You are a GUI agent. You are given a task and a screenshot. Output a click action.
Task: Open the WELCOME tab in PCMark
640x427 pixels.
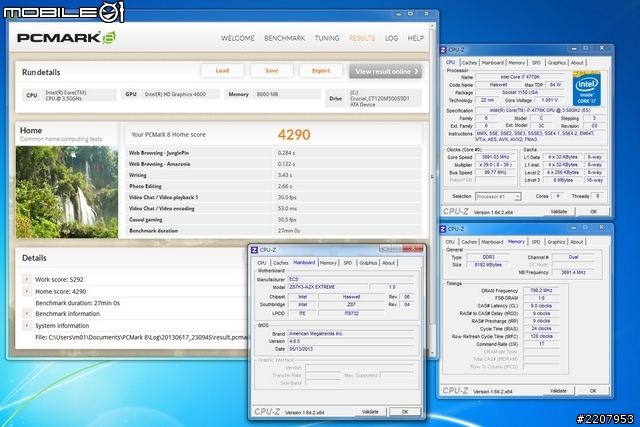[238, 38]
